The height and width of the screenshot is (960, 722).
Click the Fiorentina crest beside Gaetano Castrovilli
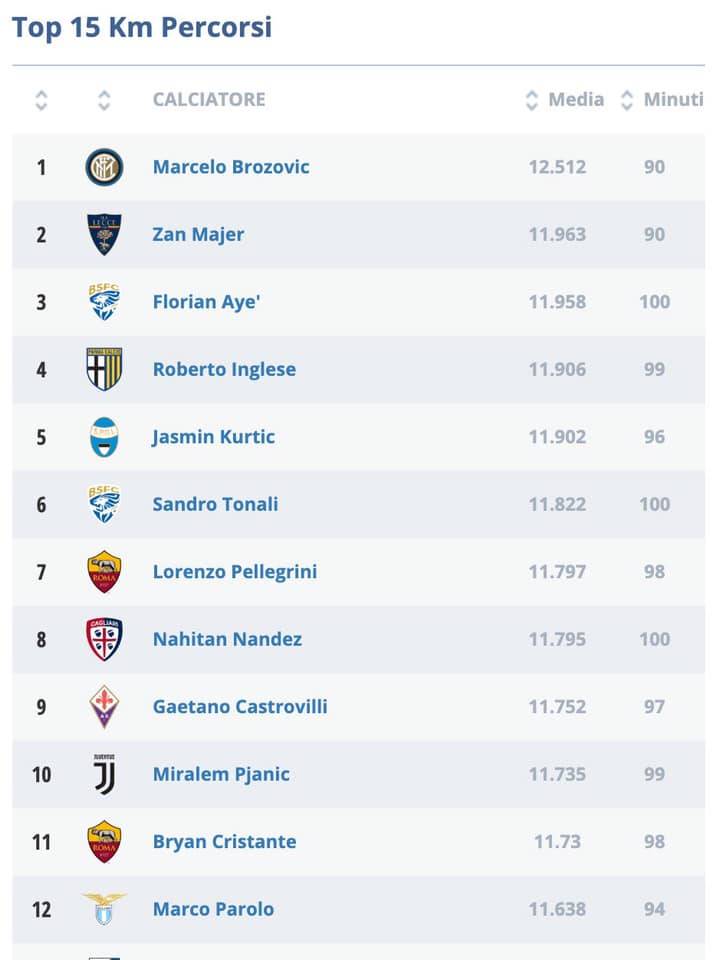coord(104,707)
